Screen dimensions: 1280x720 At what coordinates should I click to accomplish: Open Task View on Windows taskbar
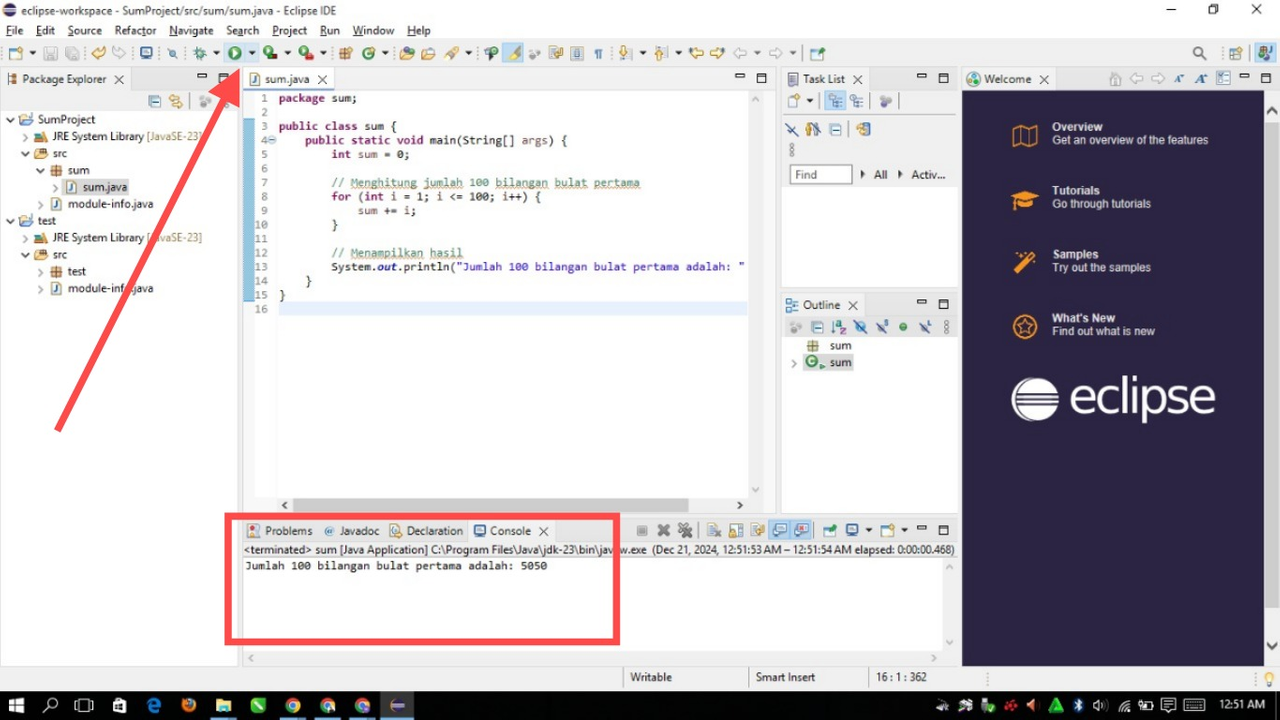83,705
